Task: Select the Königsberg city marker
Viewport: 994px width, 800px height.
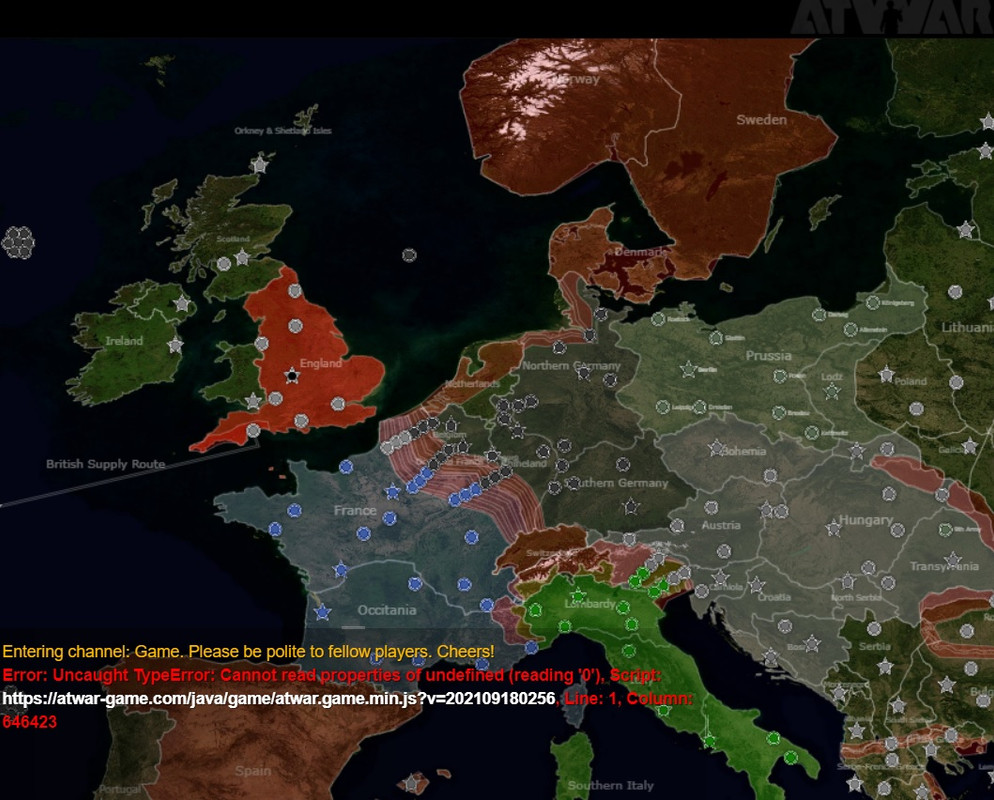Action: (873, 303)
